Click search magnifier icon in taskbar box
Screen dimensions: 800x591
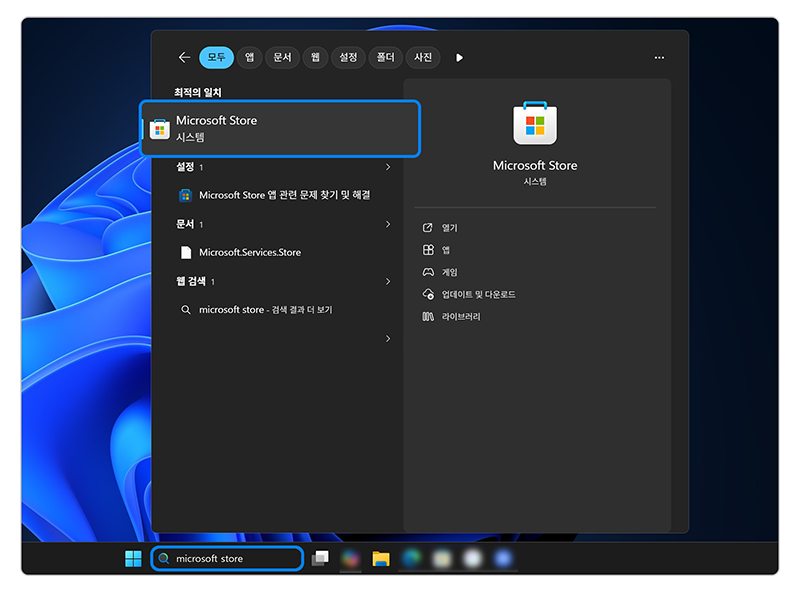164,558
